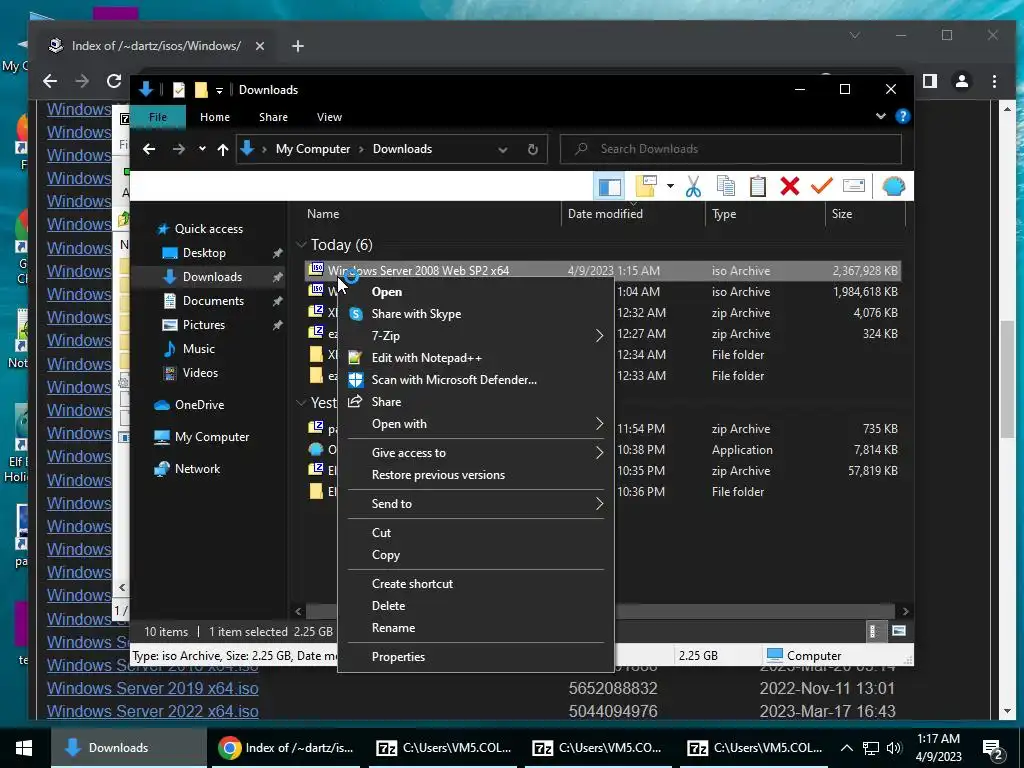Select Pictures in navigation pane
Image resolution: width=1024 pixels, height=768 pixels.
204,325
